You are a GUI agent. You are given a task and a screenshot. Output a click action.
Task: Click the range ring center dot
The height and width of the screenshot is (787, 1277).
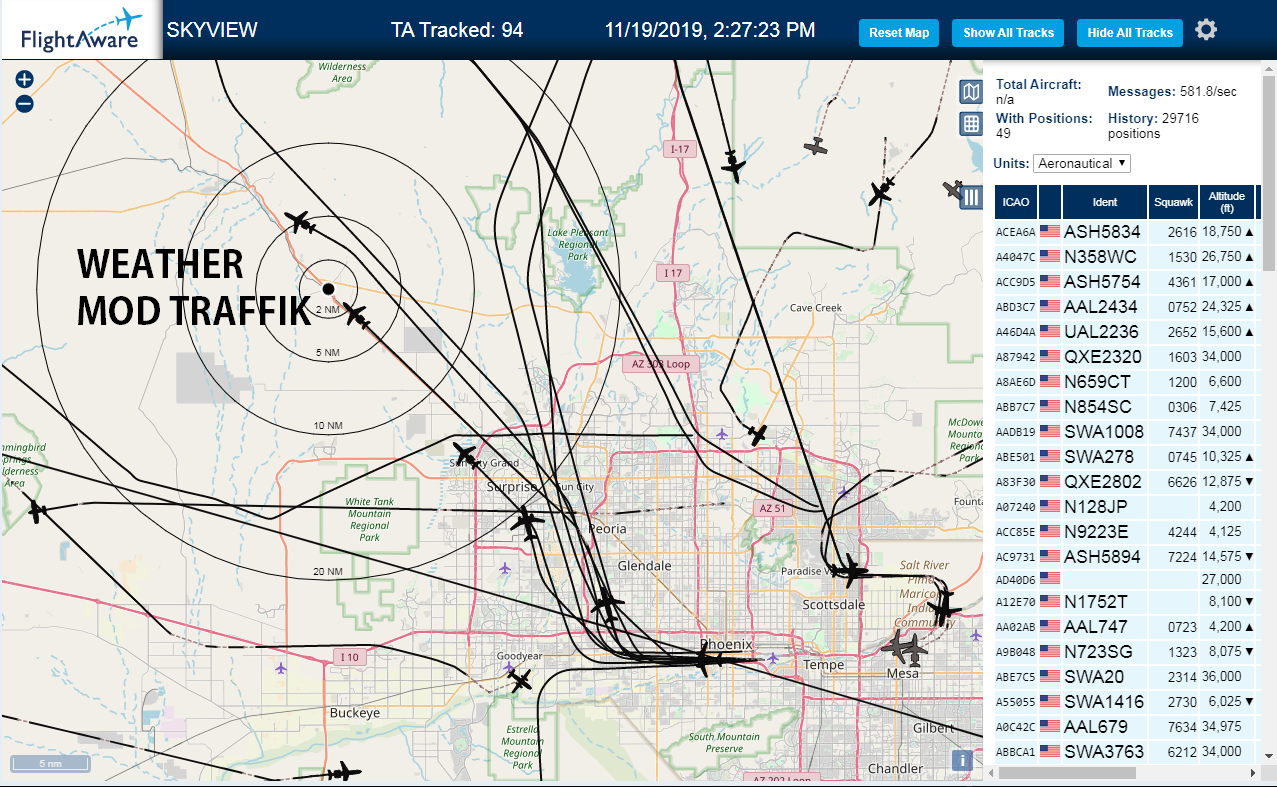coord(328,289)
